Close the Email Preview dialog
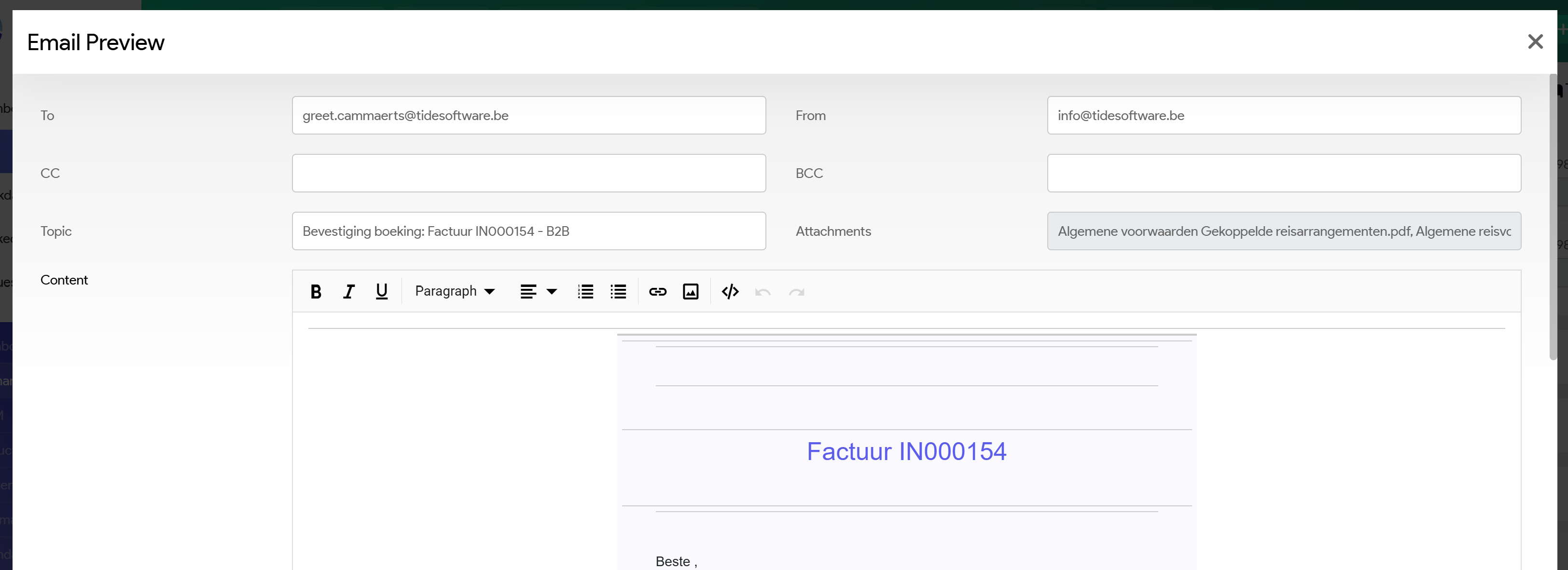 click(1535, 42)
